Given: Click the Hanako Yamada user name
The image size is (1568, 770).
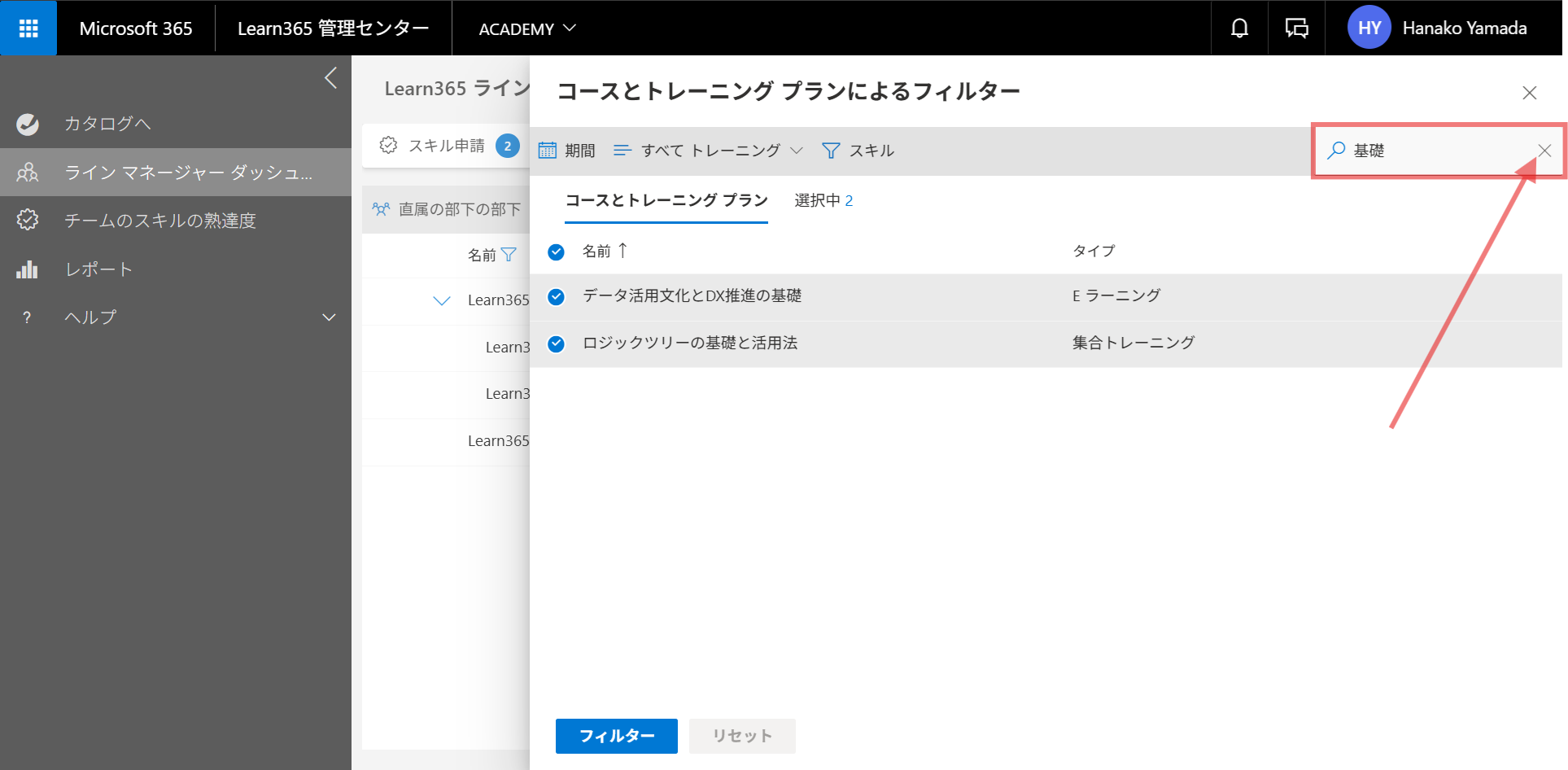Looking at the screenshot, I should coord(1465,28).
